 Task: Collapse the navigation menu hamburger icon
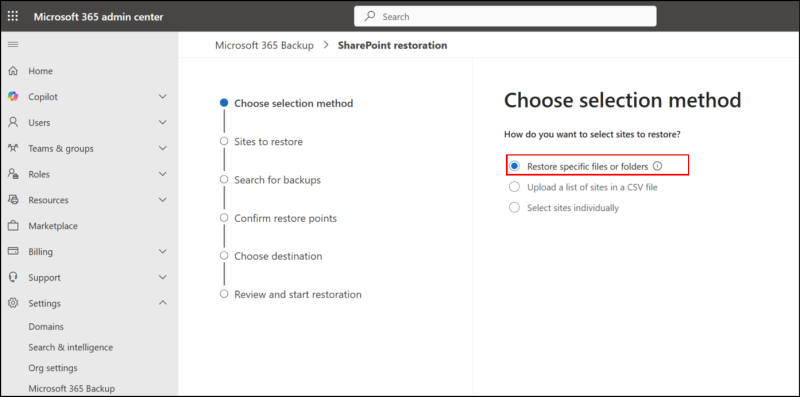13,44
